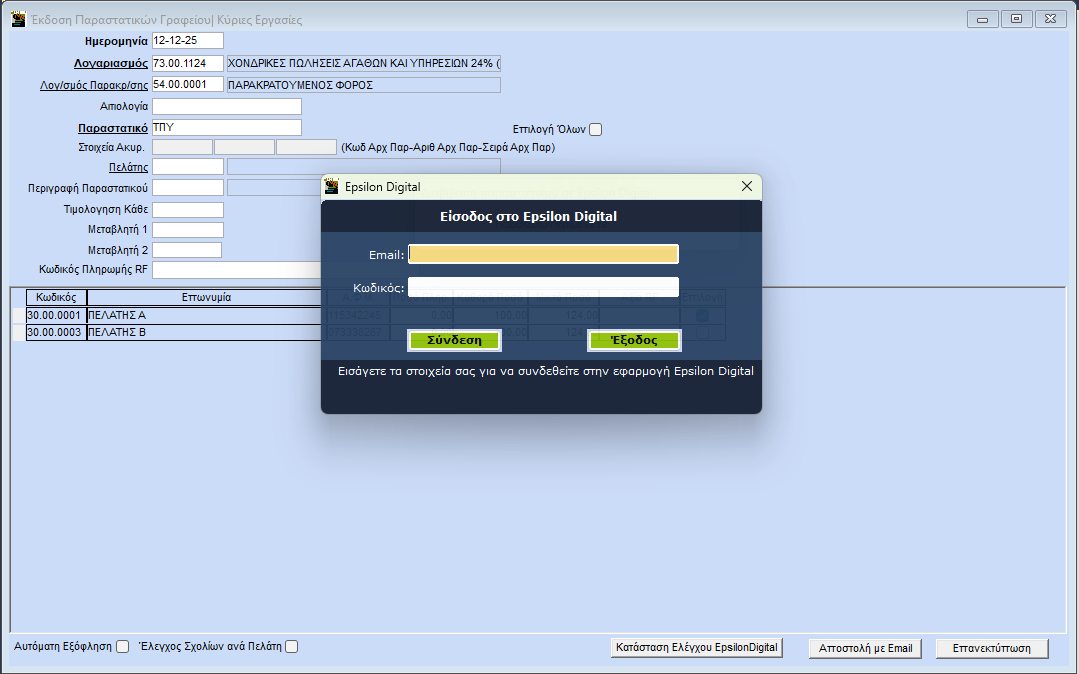Click the main window title bar app icon
Screen dimensions: 1079x674
tap(18, 19)
